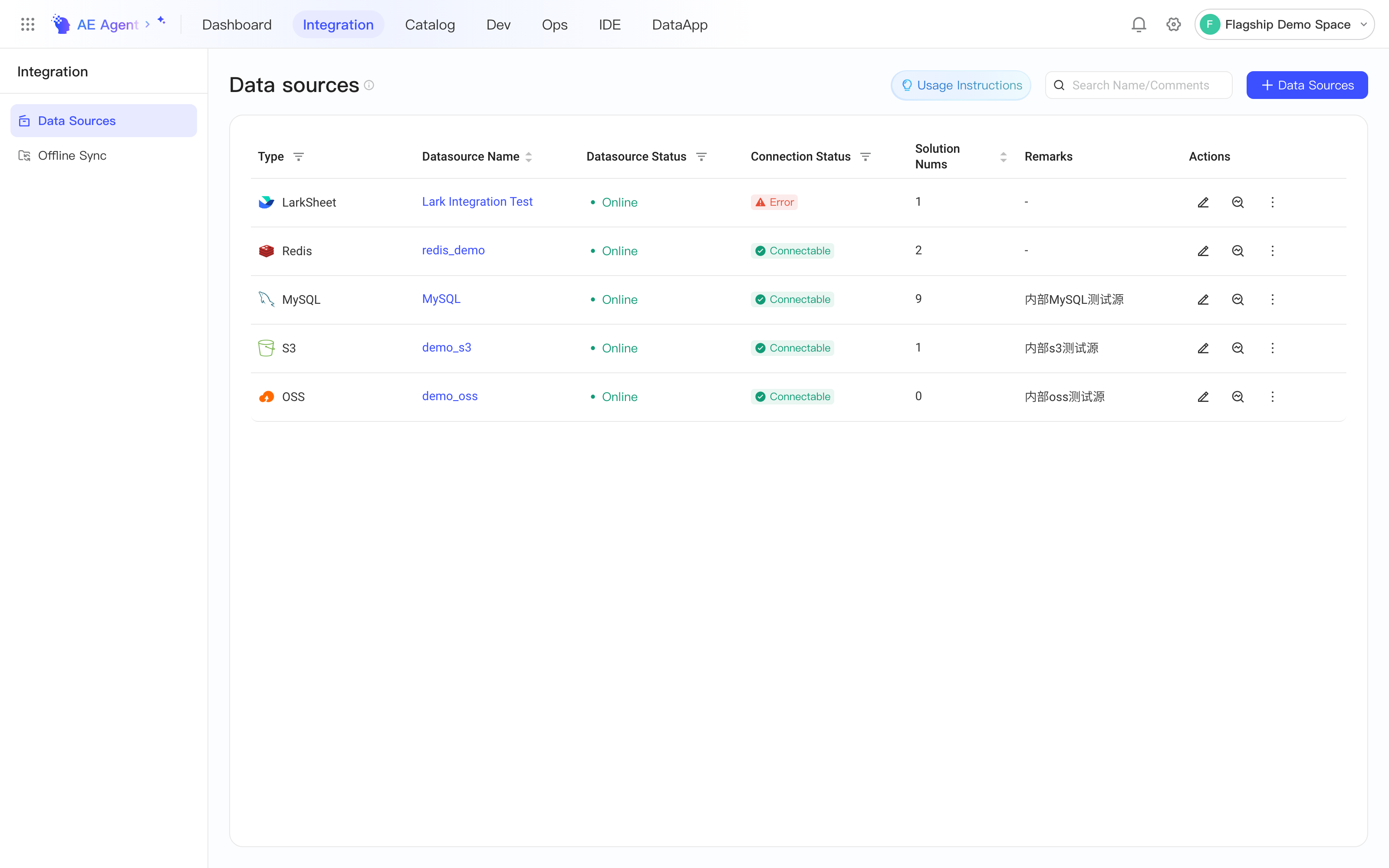Sort by Solution Nums column
Screen dimensions: 1389x868
1003,157
